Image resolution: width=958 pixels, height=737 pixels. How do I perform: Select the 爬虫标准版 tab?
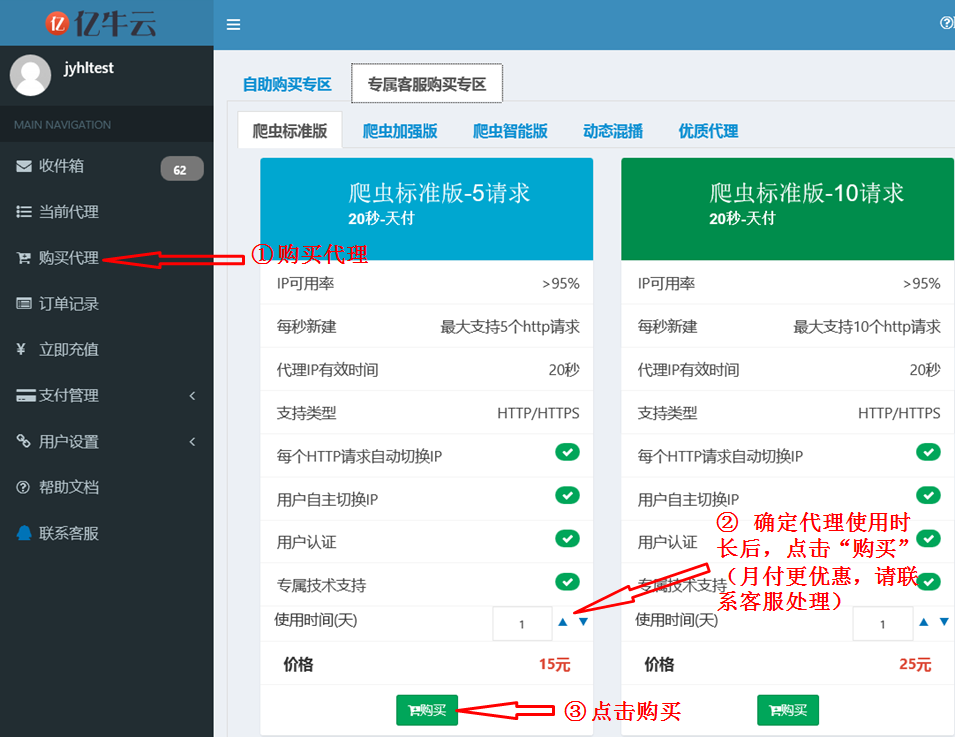coord(290,131)
